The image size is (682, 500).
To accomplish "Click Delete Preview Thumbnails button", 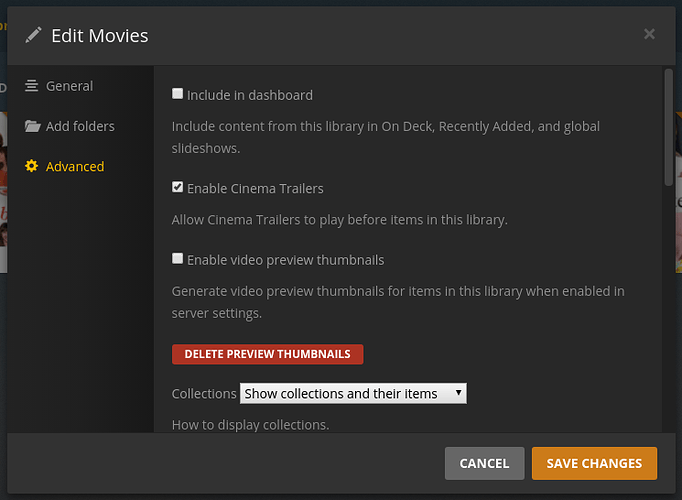I will click(267, 354).
